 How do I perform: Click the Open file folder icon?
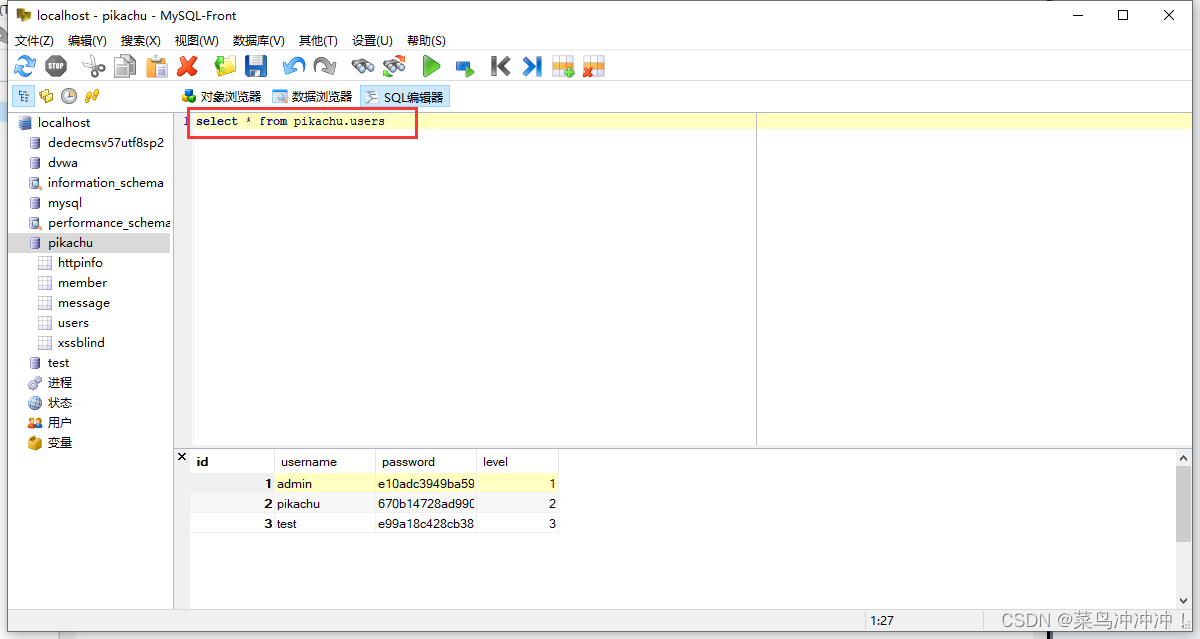225,67
